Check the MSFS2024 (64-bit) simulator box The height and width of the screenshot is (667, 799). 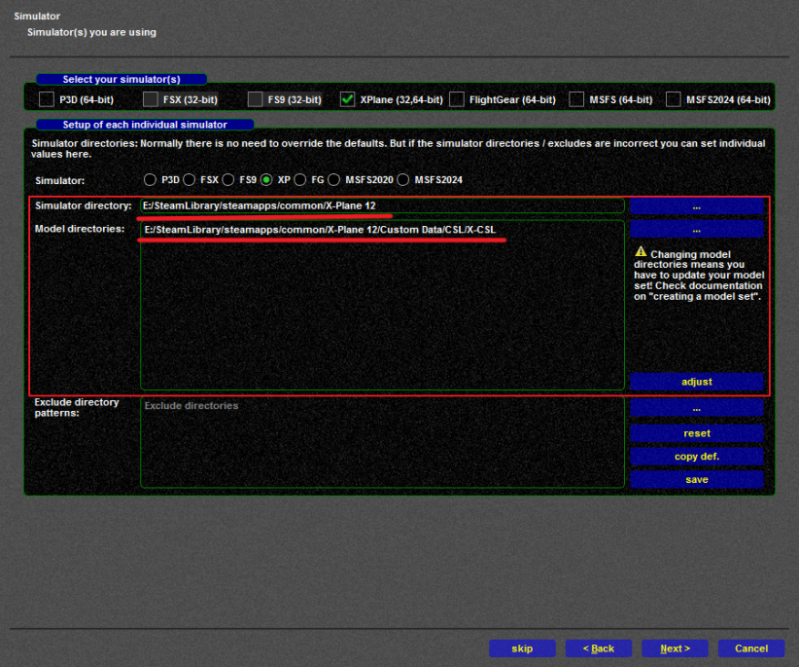coord(673,99)
